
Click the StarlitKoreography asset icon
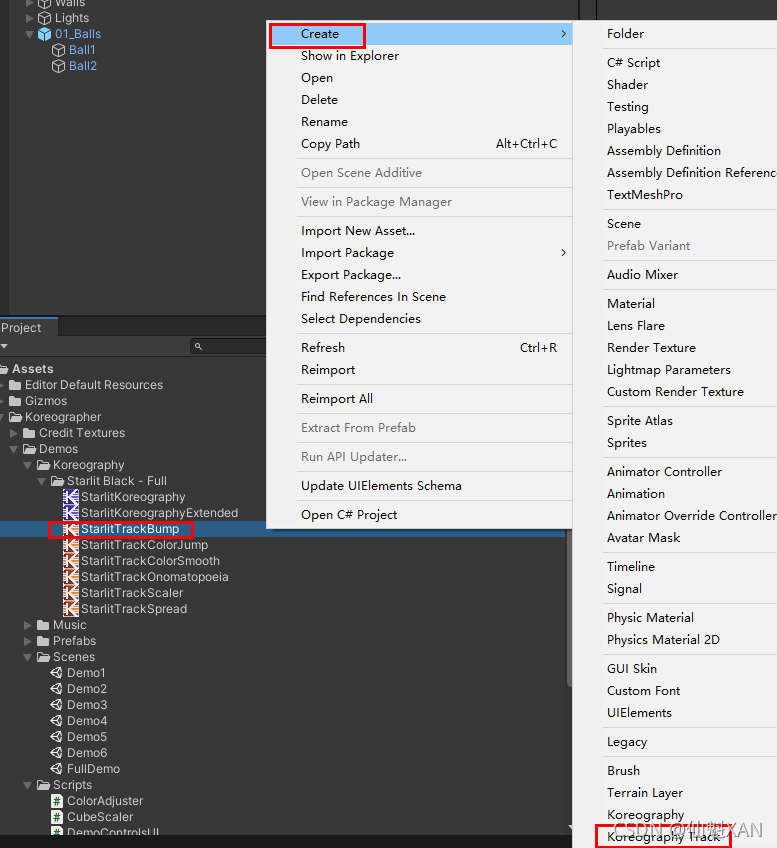point(71,497)
